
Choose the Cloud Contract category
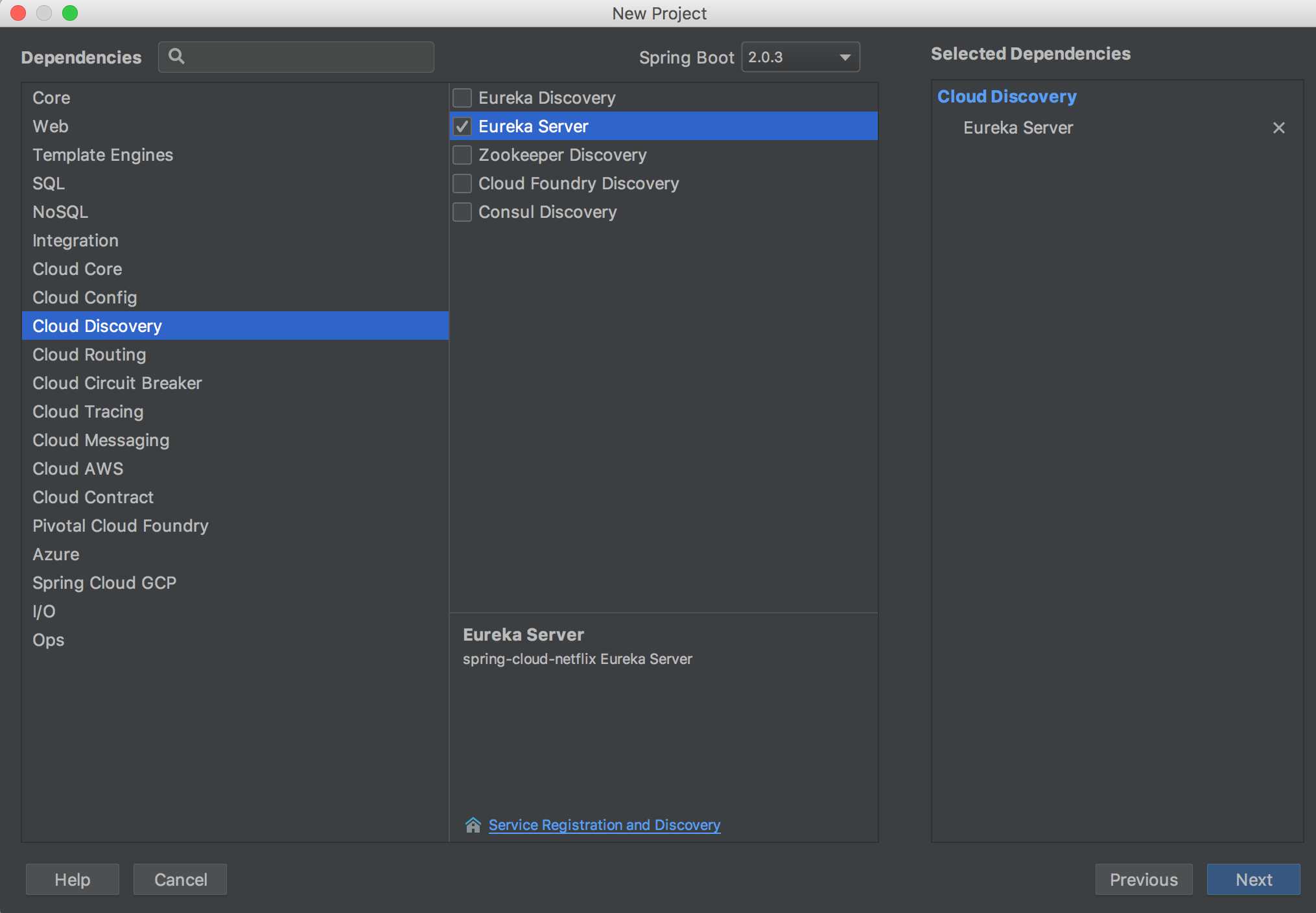click(x=235, y=497)
